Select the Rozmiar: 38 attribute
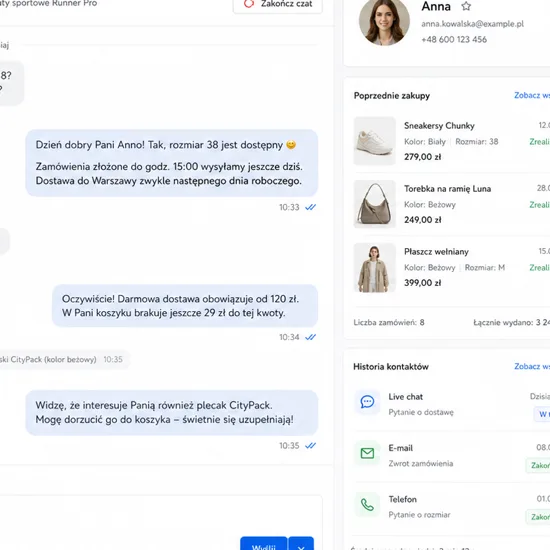 pyautogui.click(x=477, y=142)
